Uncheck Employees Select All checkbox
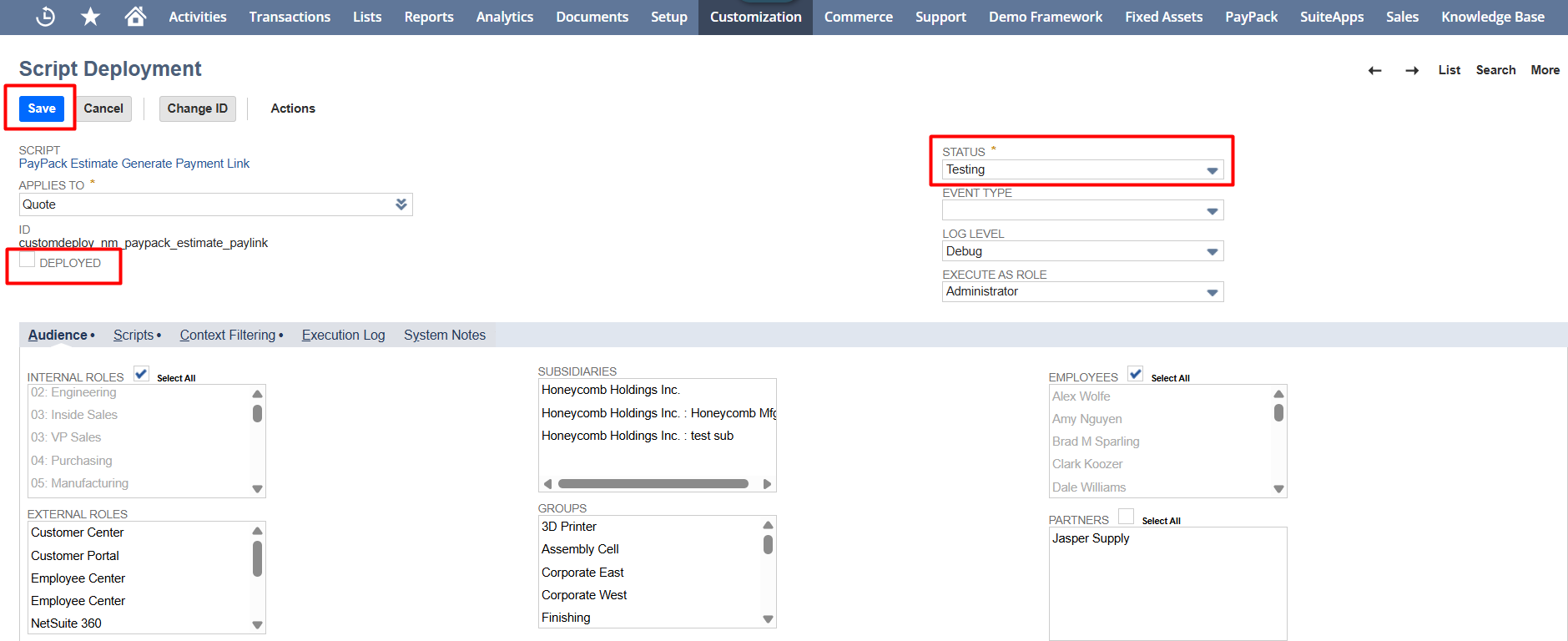 [x=1135, y=374]
